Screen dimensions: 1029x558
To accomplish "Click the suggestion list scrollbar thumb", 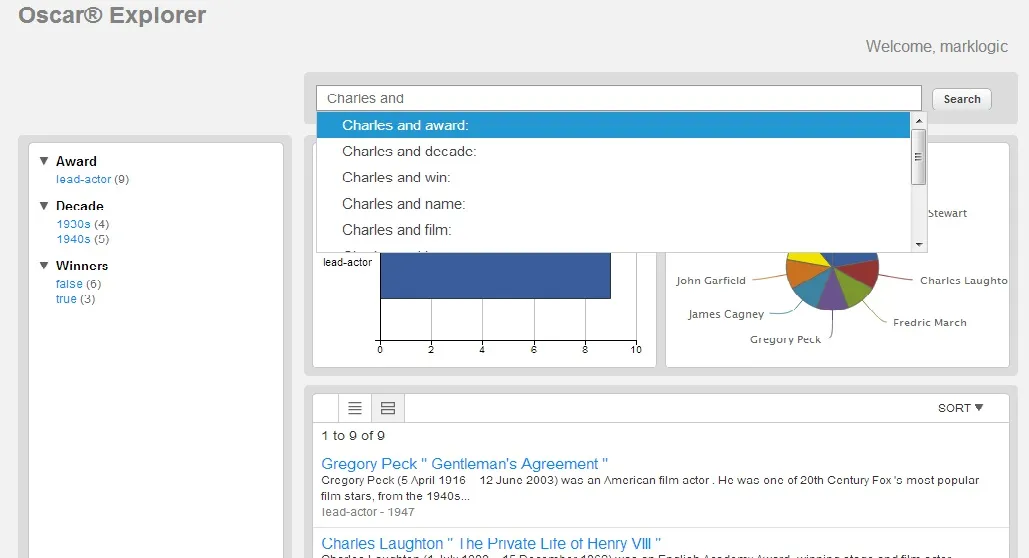I will (919, 157).
